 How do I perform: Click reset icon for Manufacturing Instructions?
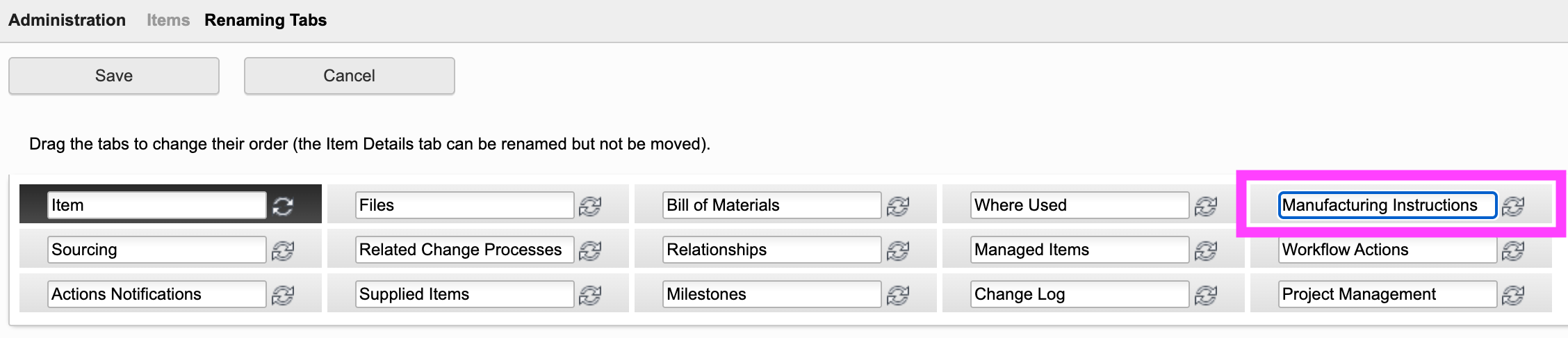point(1513,206)
